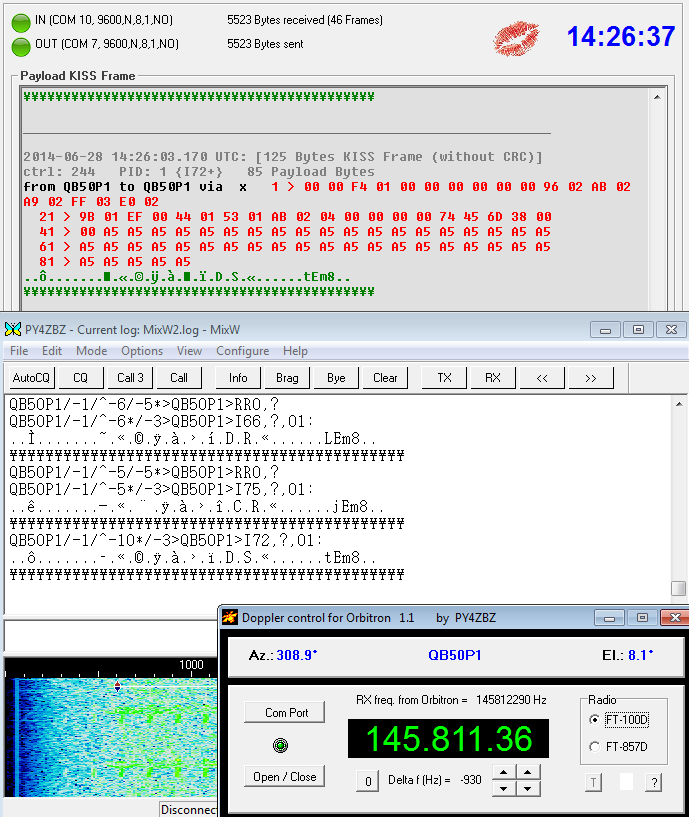The image size is (689, 817).
Task: Click the white square next to T button
Action: tap(626, 782)
